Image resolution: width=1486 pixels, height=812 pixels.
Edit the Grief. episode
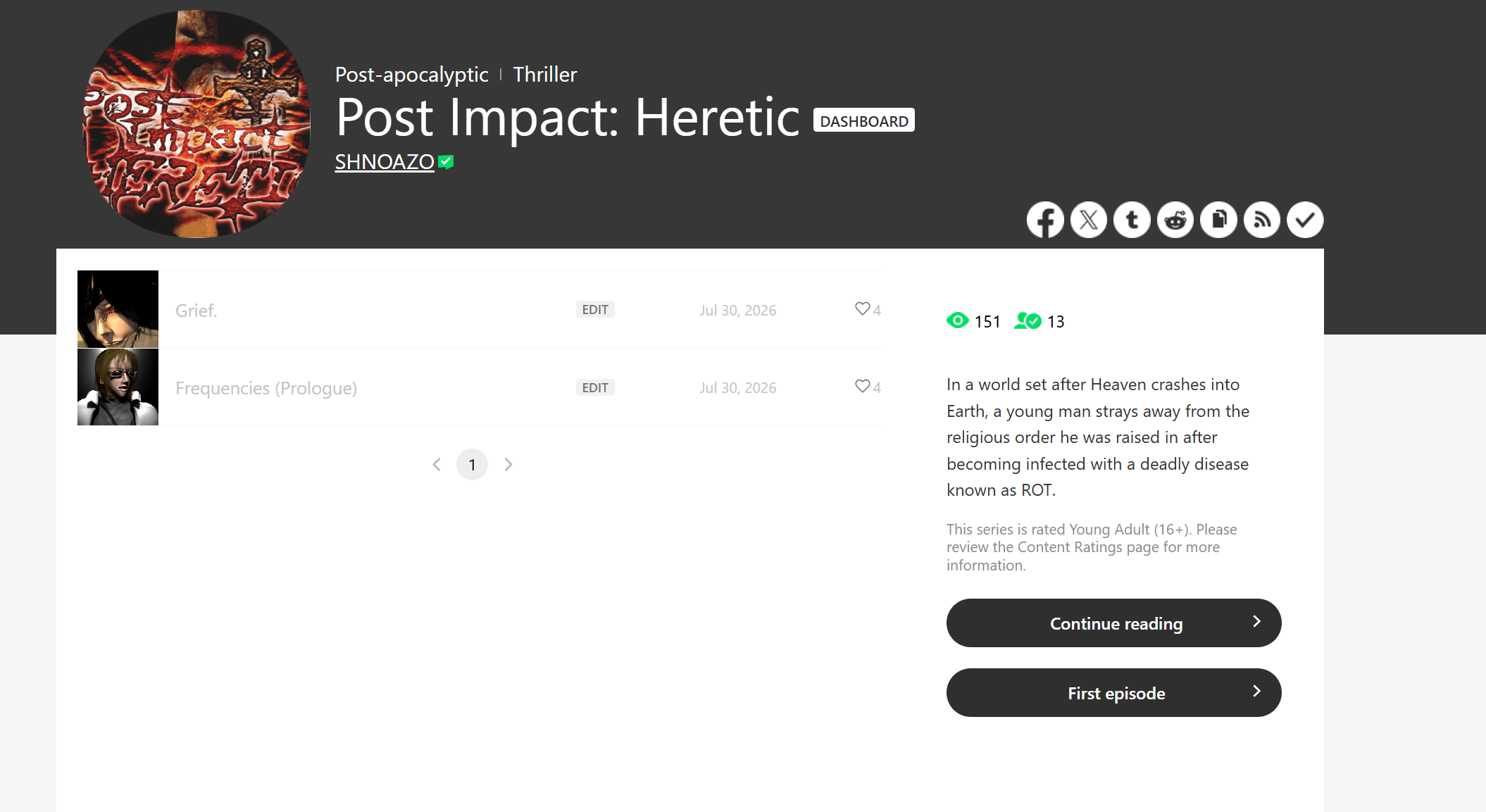click(595, 310)
